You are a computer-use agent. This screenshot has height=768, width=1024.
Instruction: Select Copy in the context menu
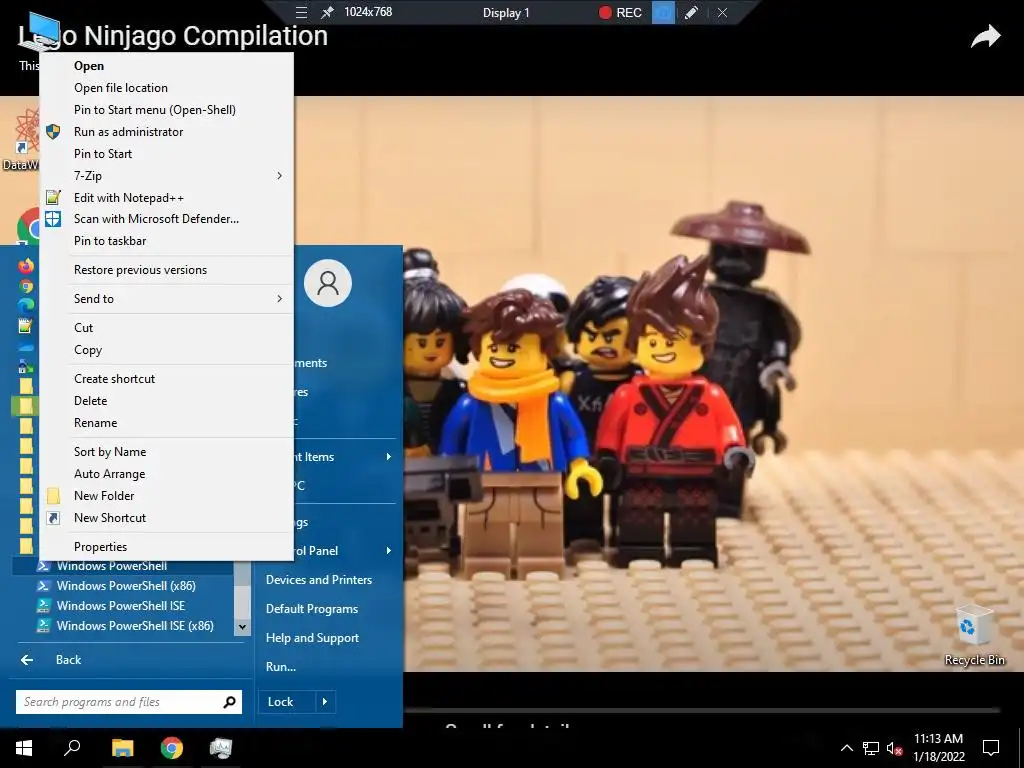tap(167, 349)
